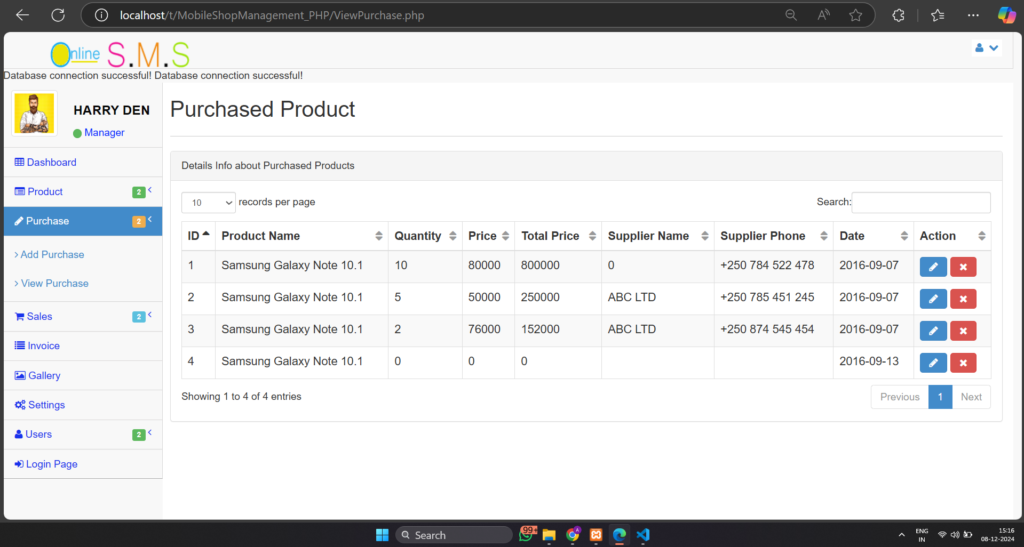The image size is (1024, 547).
Task: Sort table by Price column
Action: (488, 236)
